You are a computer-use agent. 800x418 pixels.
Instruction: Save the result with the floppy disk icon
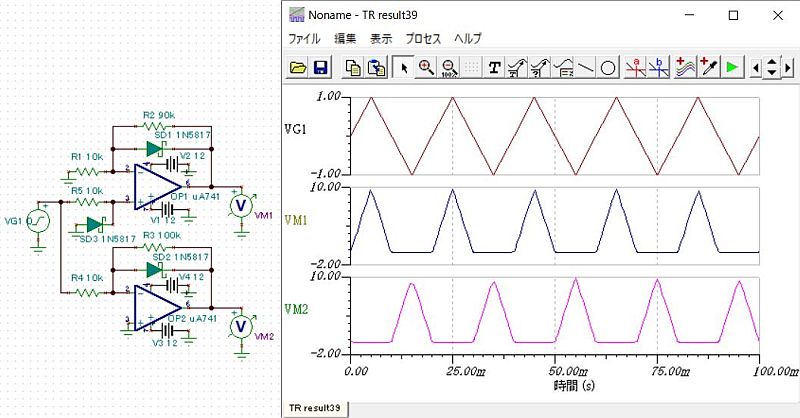click(x=321, y=67)
